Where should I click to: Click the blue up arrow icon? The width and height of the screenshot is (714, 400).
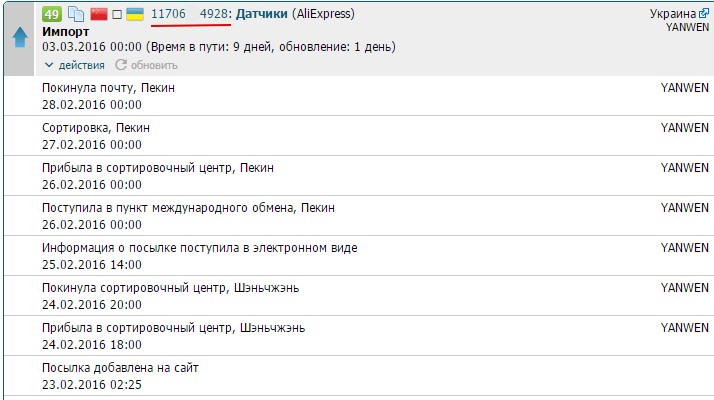click(19, 39)
